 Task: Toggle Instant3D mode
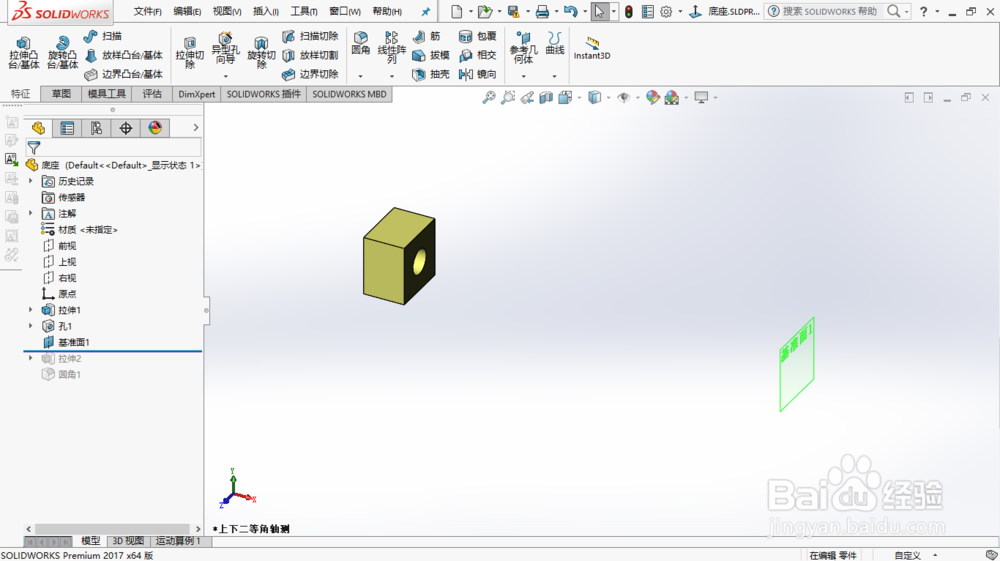coord(592,48)
